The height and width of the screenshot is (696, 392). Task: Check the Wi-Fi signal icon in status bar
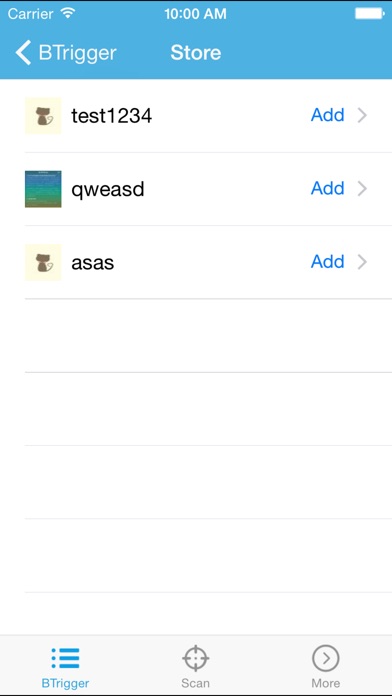[68, 13]
